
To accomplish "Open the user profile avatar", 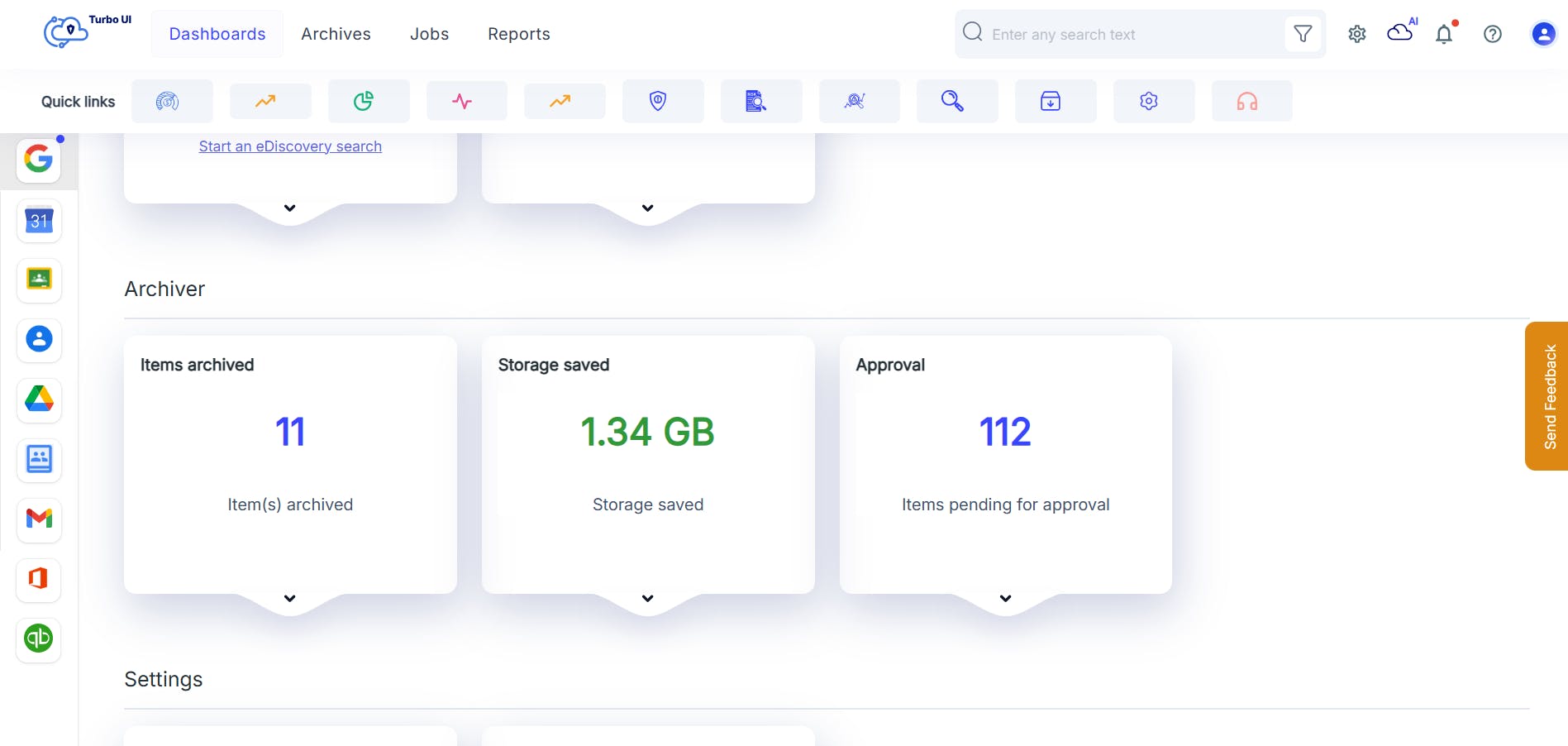I will pyautogui.click(x=1542, y=34).
